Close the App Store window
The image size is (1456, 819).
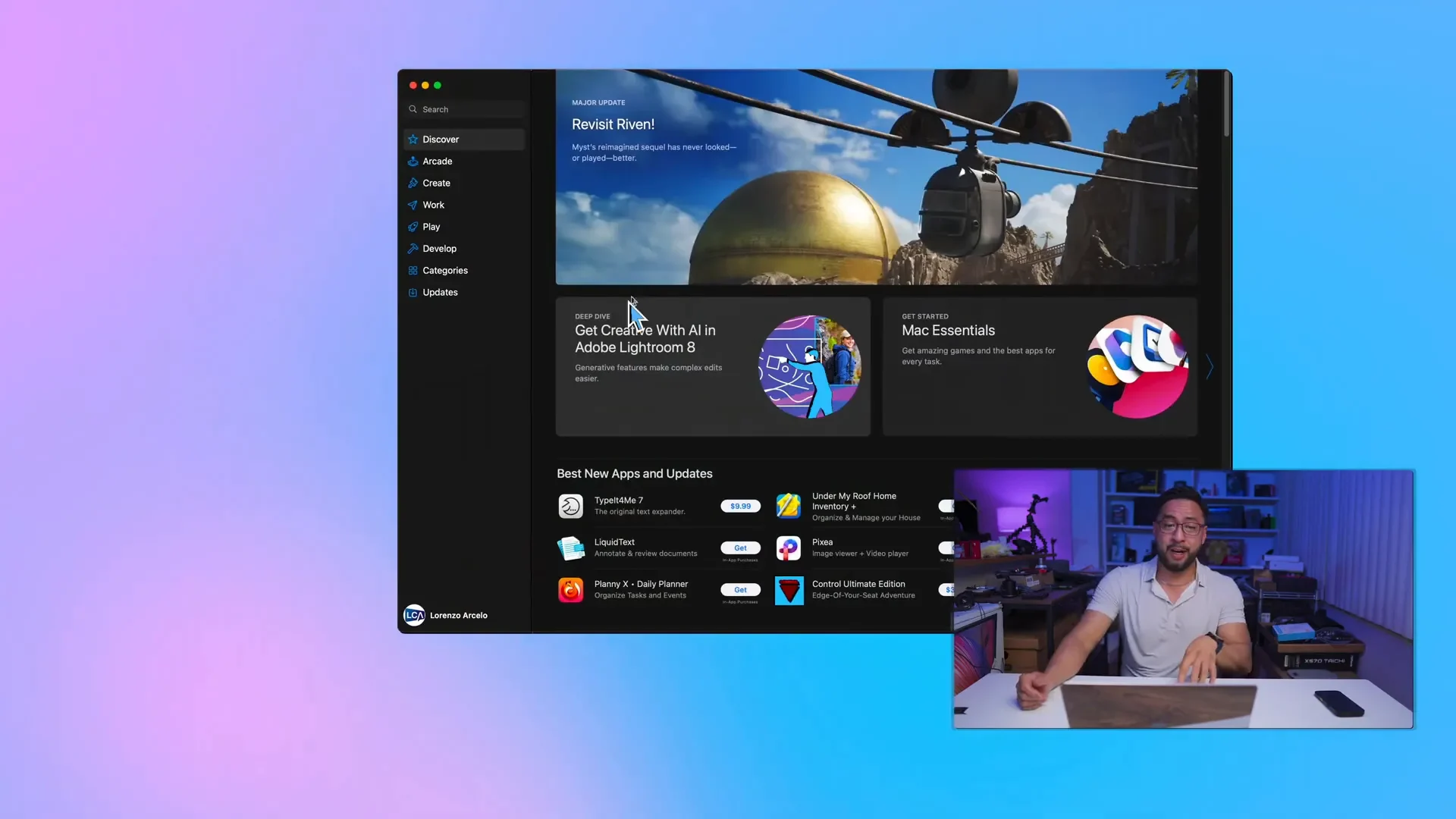(413, 86)
